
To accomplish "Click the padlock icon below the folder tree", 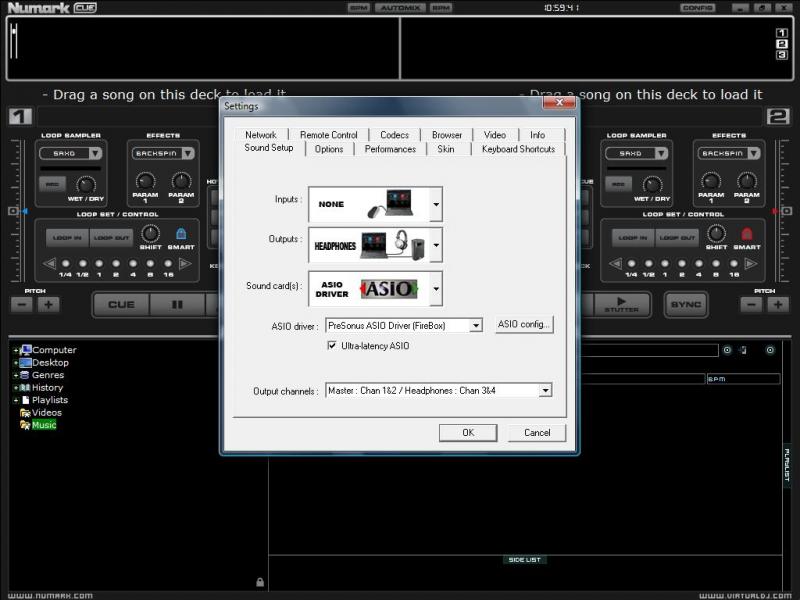I will pos(260,582).
